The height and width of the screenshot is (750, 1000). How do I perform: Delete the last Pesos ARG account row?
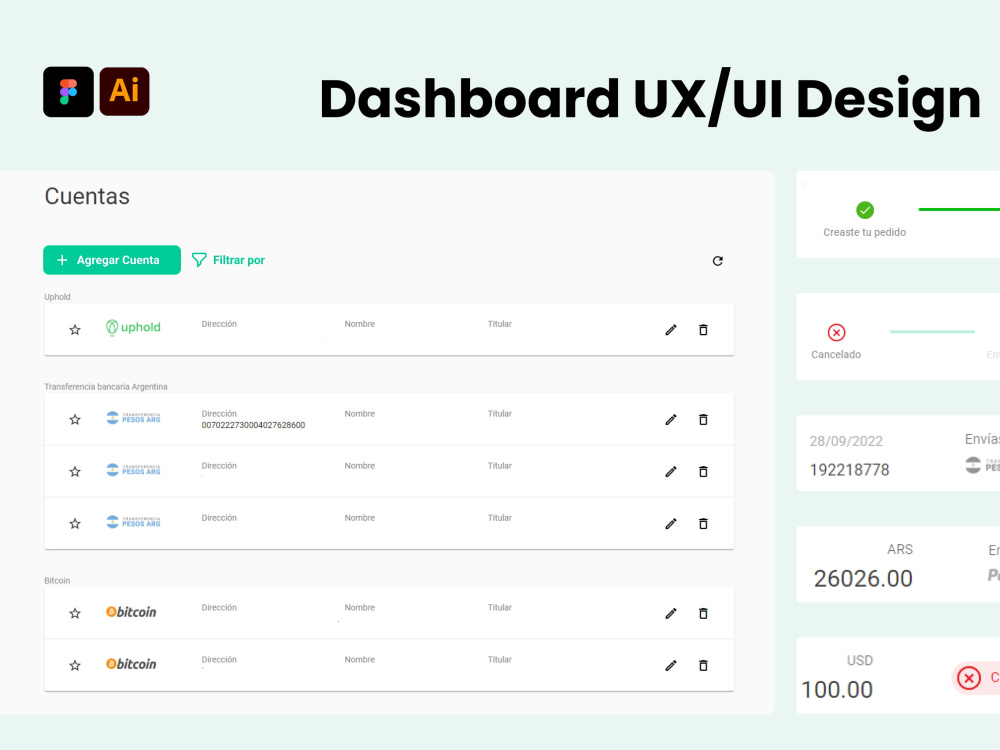coord(703,524)
